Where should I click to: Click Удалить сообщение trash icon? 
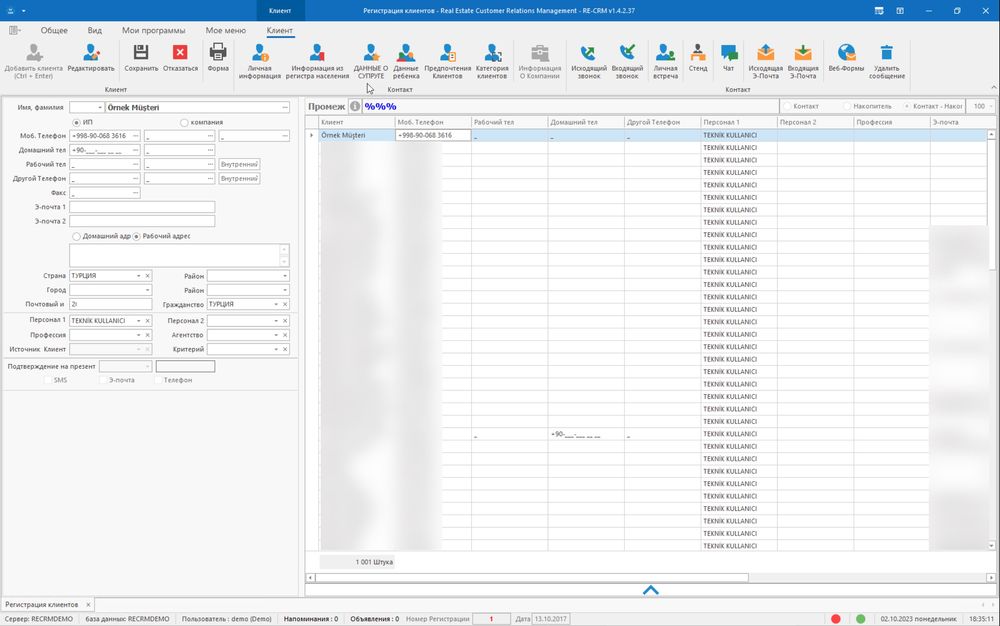[886, 53]
